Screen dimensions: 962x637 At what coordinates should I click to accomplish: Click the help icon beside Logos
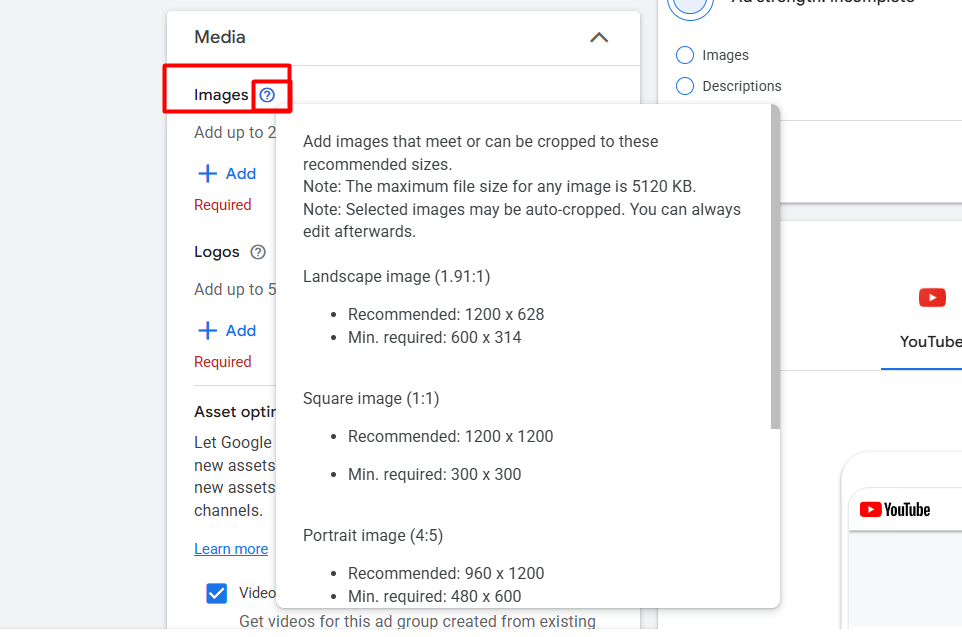(x=258, y=252)
